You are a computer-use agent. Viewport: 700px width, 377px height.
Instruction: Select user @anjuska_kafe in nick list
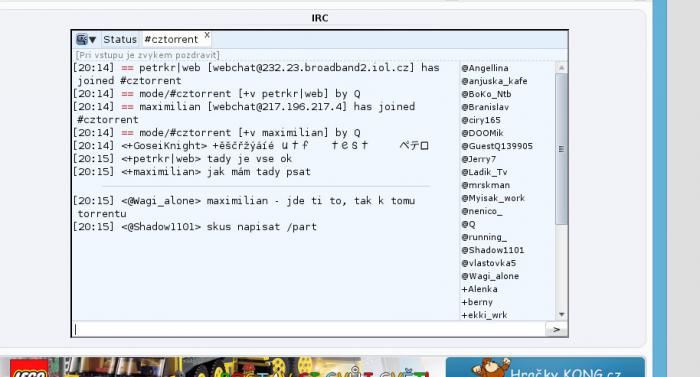coord(494,81)
